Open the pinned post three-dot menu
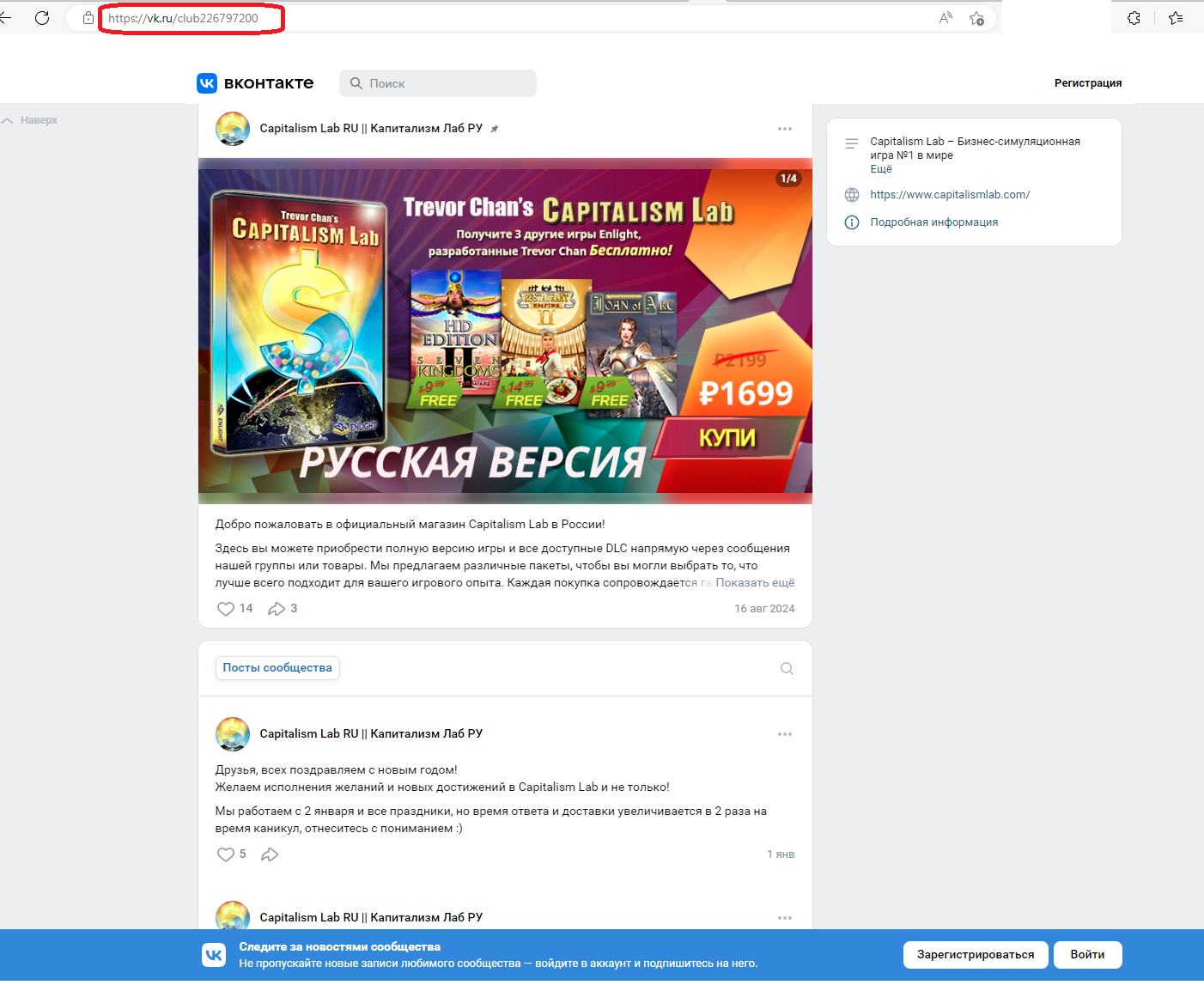The image size is (1204, 985). point(785,129)
